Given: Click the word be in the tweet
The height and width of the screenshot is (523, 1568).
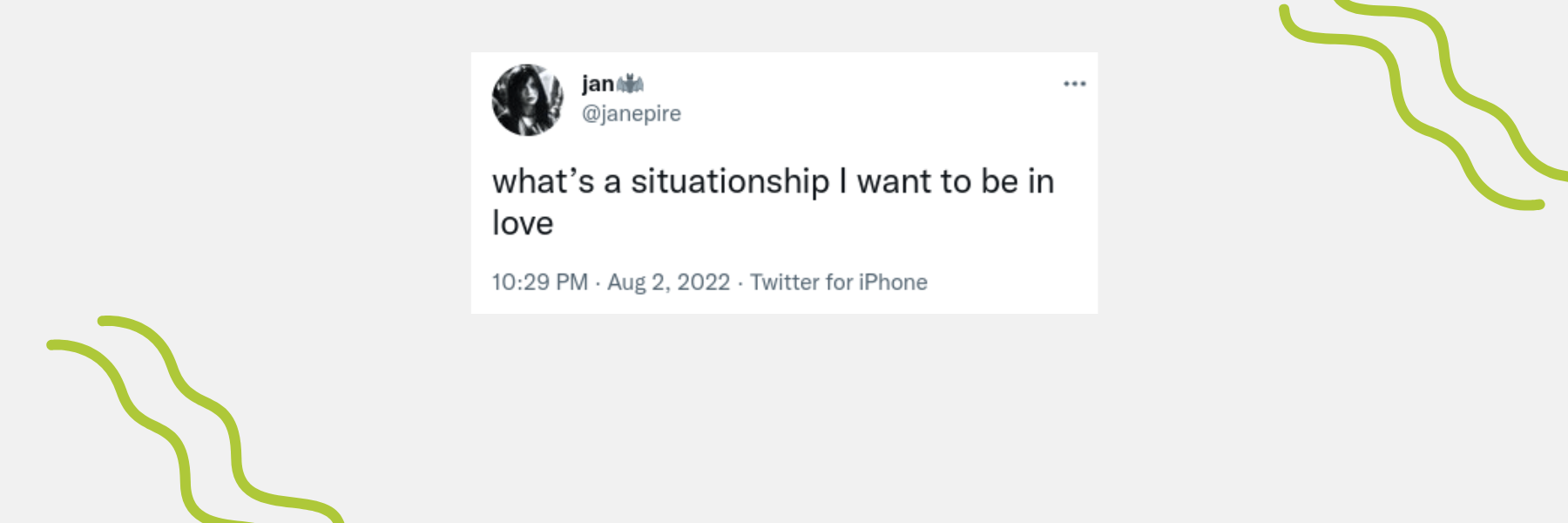Looking at the screenshot, I should (999, 181).
